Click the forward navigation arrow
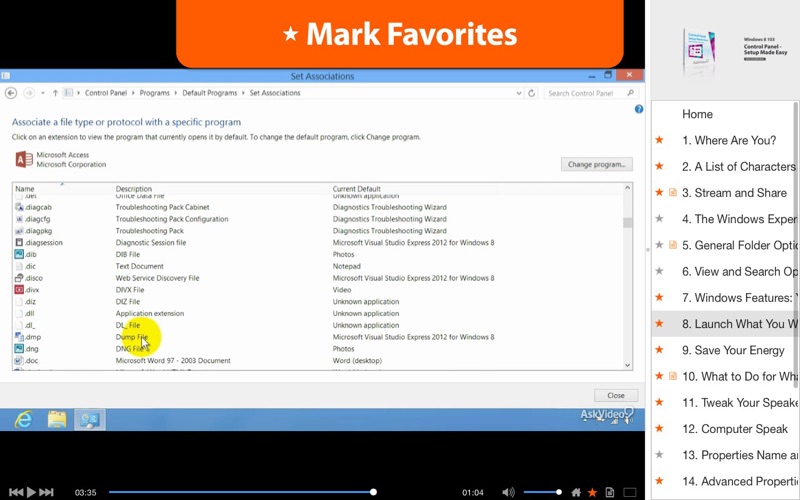 [x=29, y=93]
